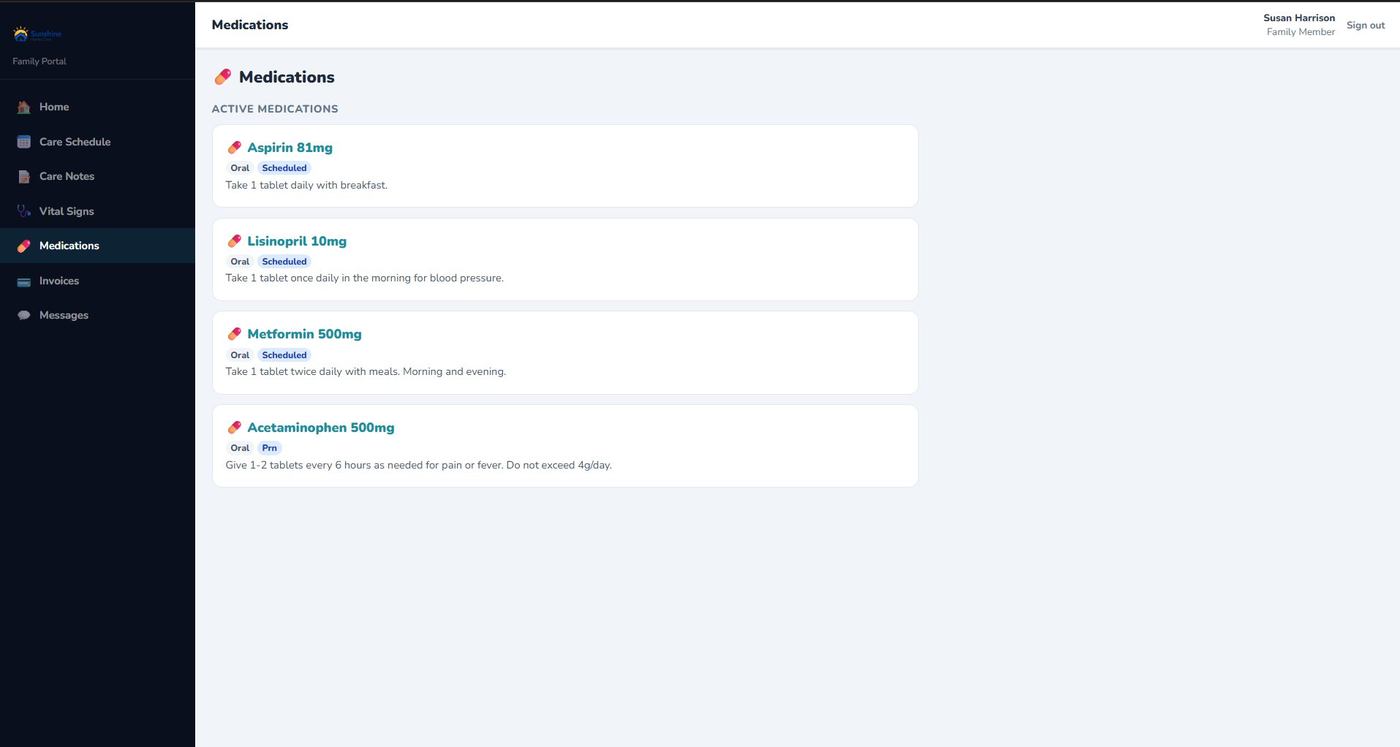Click the Oral badge on Lisinopril card

[240, 262]
